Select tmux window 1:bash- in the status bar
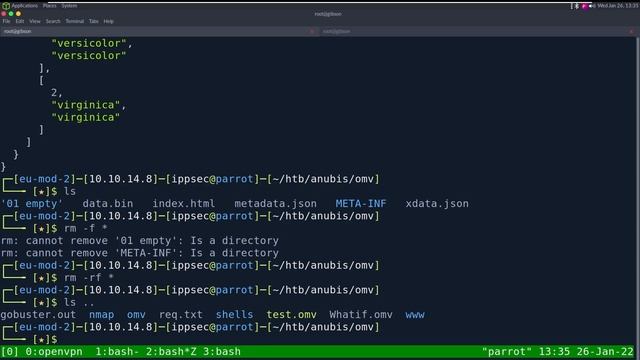Viewport: 640px width, 360px height. point(117,351)
